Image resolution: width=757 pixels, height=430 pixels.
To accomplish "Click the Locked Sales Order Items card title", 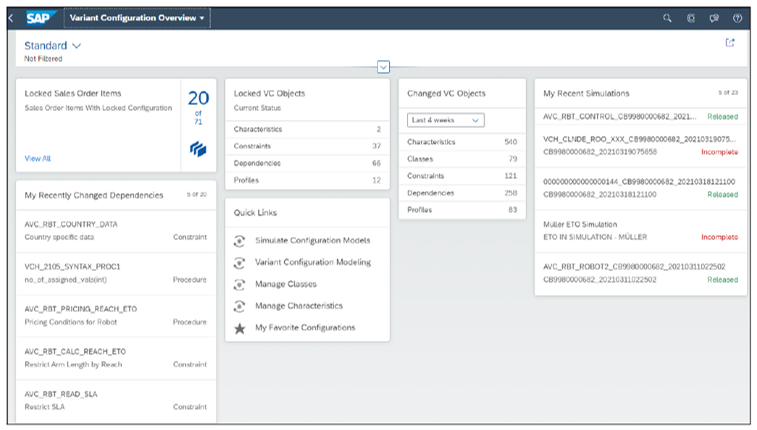I will [x=73, y=94].
